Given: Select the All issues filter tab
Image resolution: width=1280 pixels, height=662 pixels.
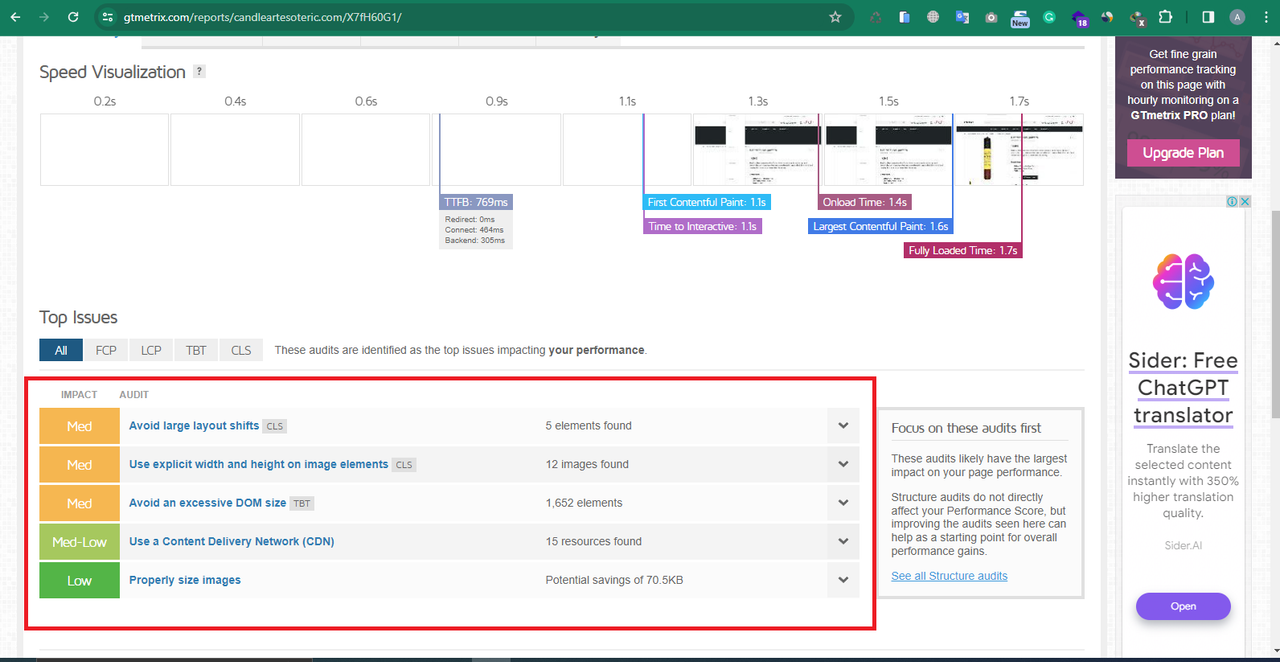Looking at the screenshot, I should tap(61, 350).
